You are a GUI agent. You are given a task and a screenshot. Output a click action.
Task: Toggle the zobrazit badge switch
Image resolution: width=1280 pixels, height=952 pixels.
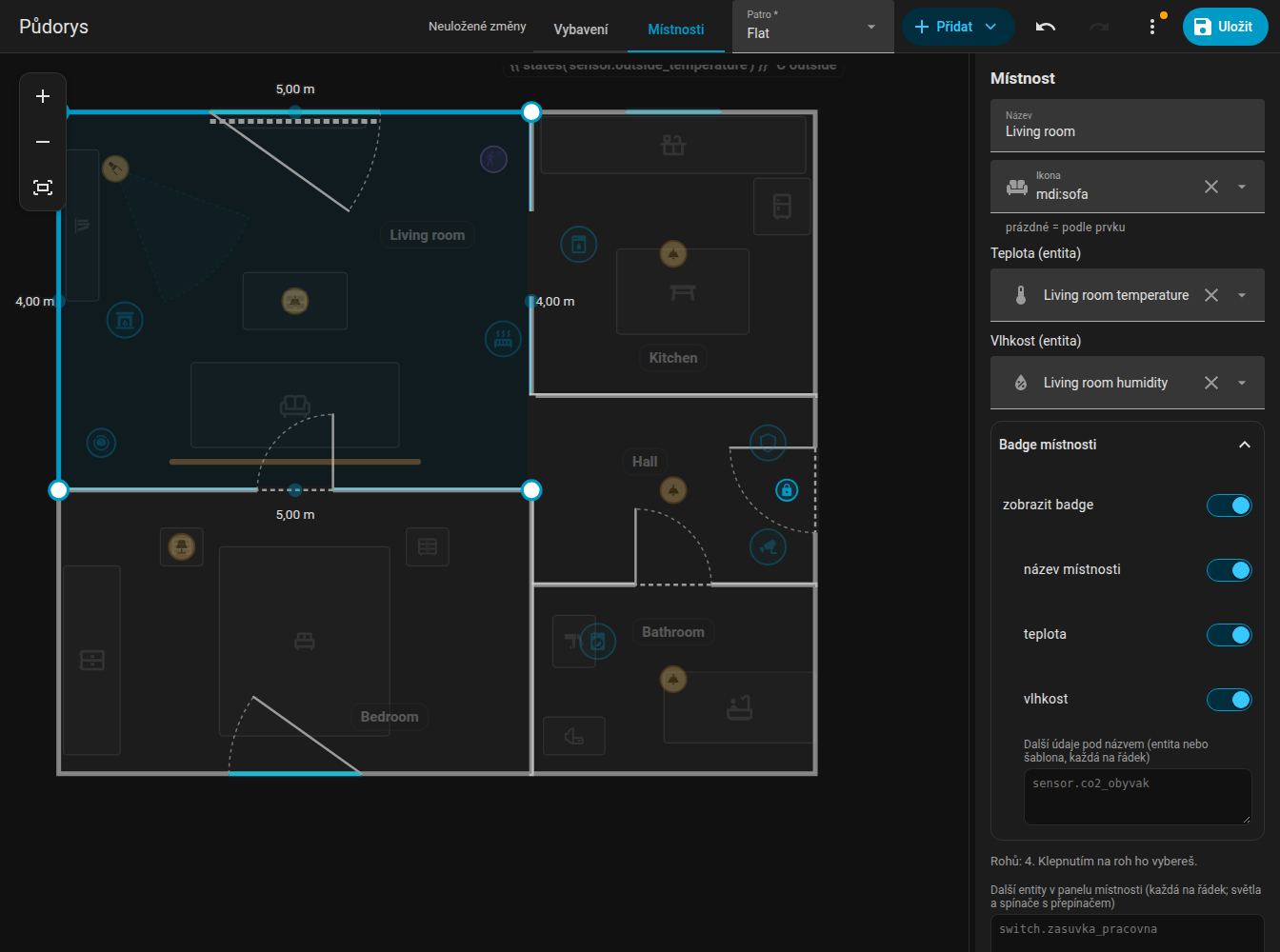(1229, 506)
